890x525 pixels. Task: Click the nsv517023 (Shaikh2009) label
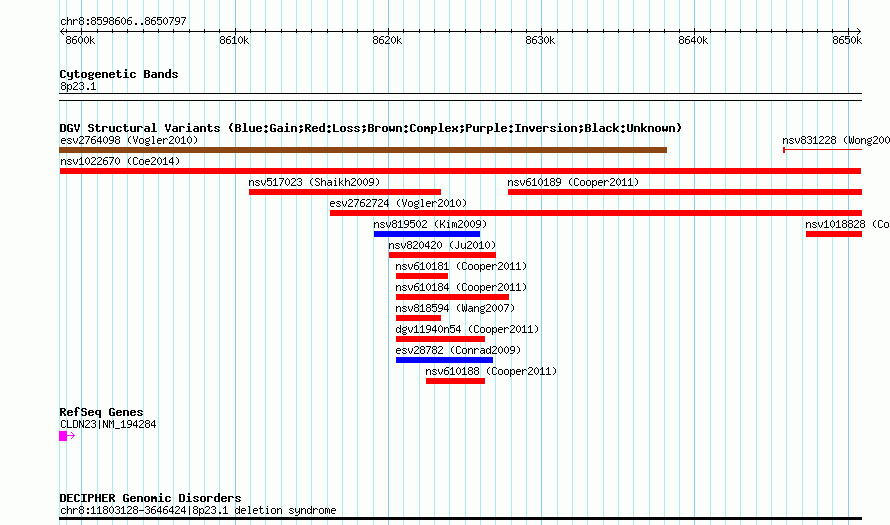click(x=314, y=182)
